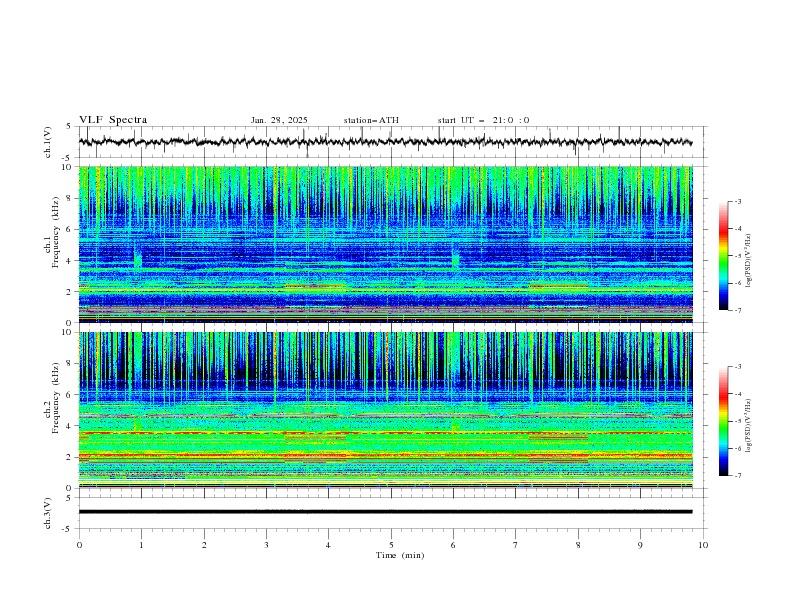The width and height of the screenshot is (792, 612).
Task: Click the ch.1 spectrogram panel
Action: click(x=385, y=244)
